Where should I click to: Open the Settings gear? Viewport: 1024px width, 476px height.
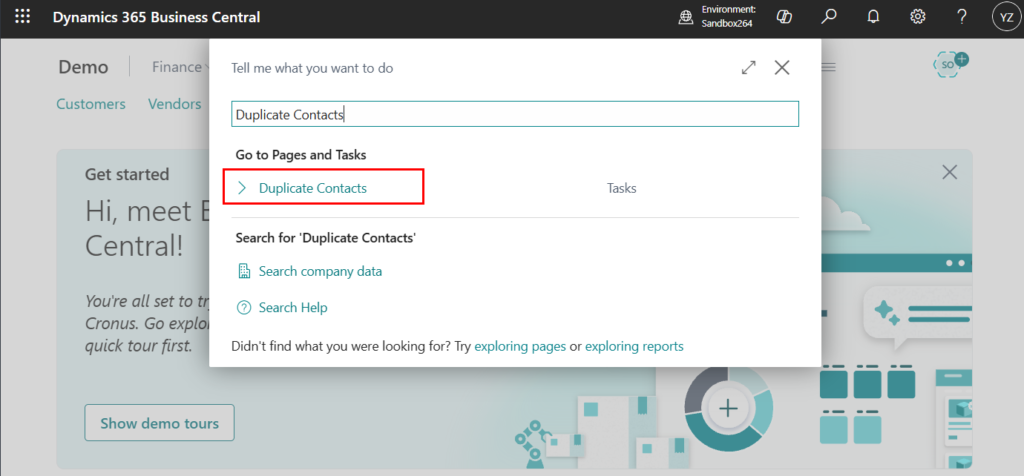pos(917,17)
